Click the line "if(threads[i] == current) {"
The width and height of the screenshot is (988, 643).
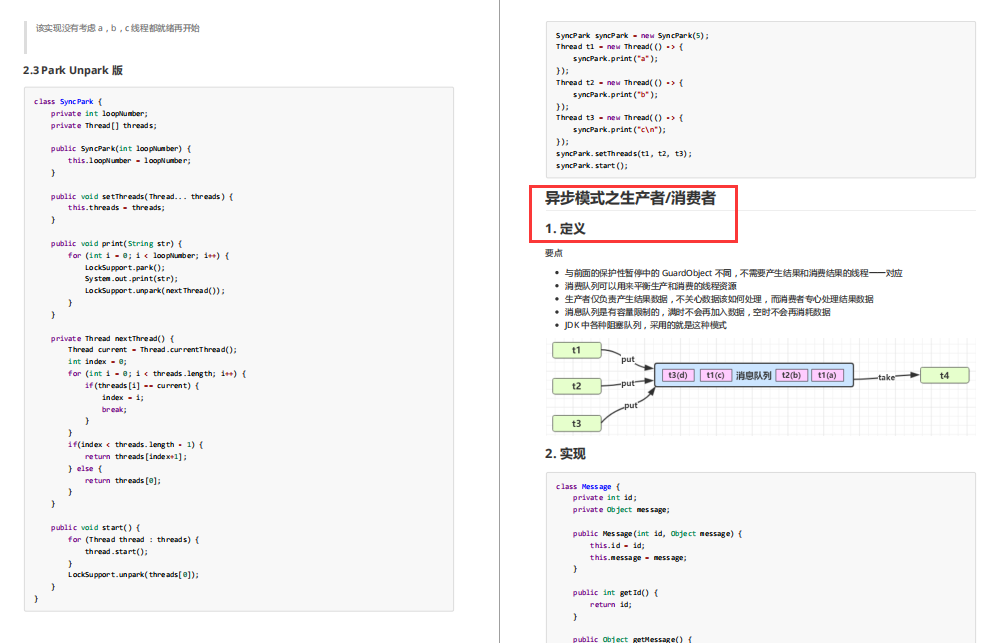click(x=142, y=386)
